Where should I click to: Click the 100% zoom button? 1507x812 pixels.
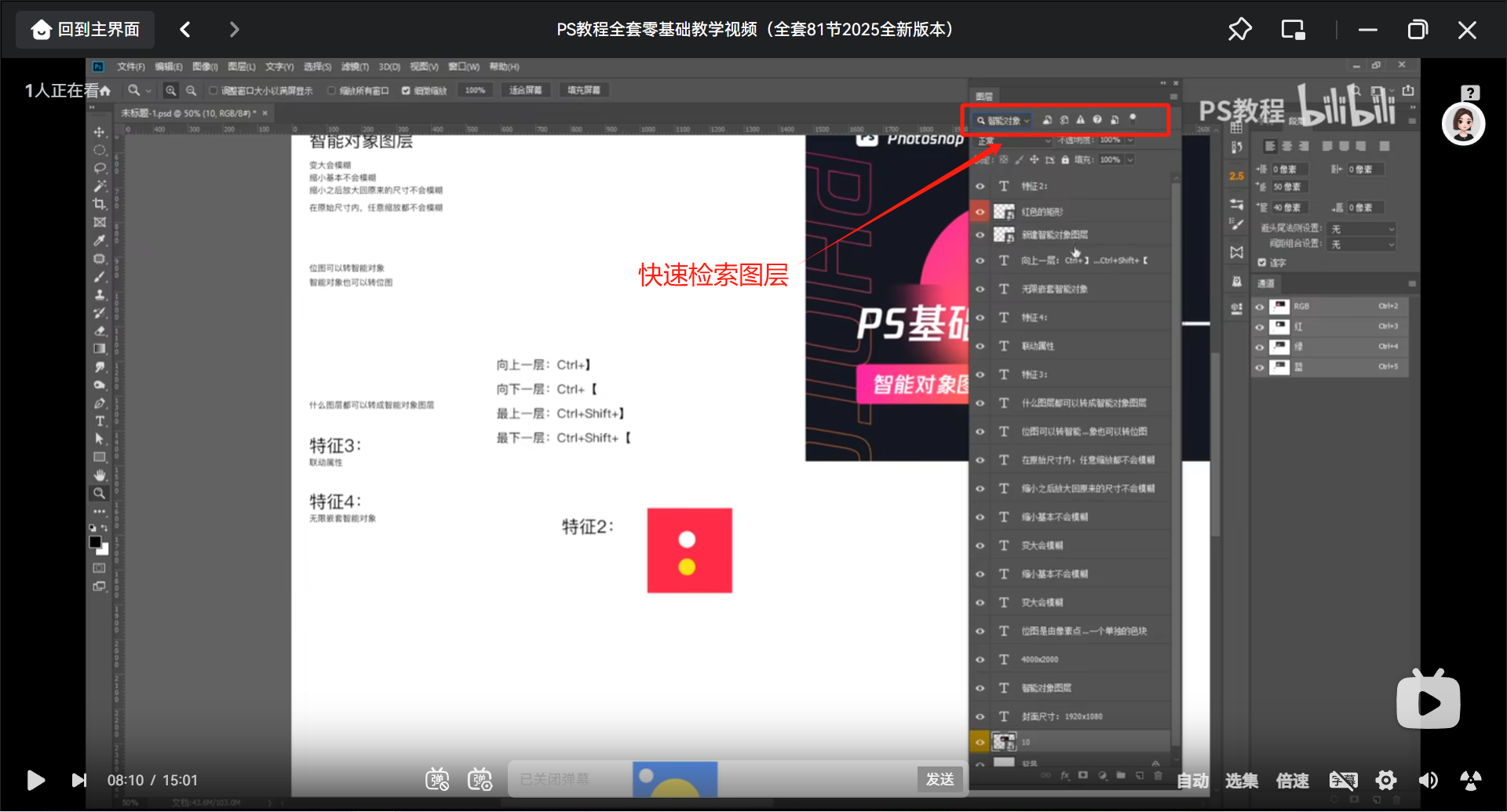click(x=475, y=91)
